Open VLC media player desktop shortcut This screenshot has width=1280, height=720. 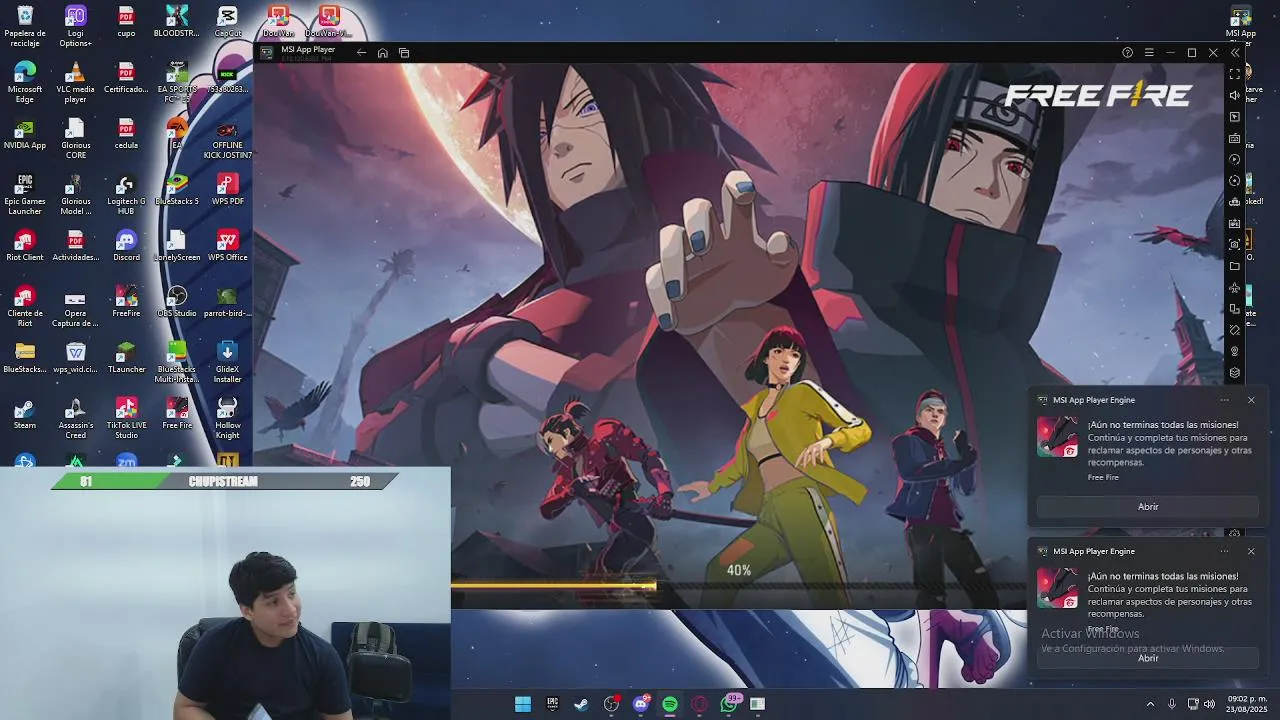pyautogui.click(x=75, y=82)
